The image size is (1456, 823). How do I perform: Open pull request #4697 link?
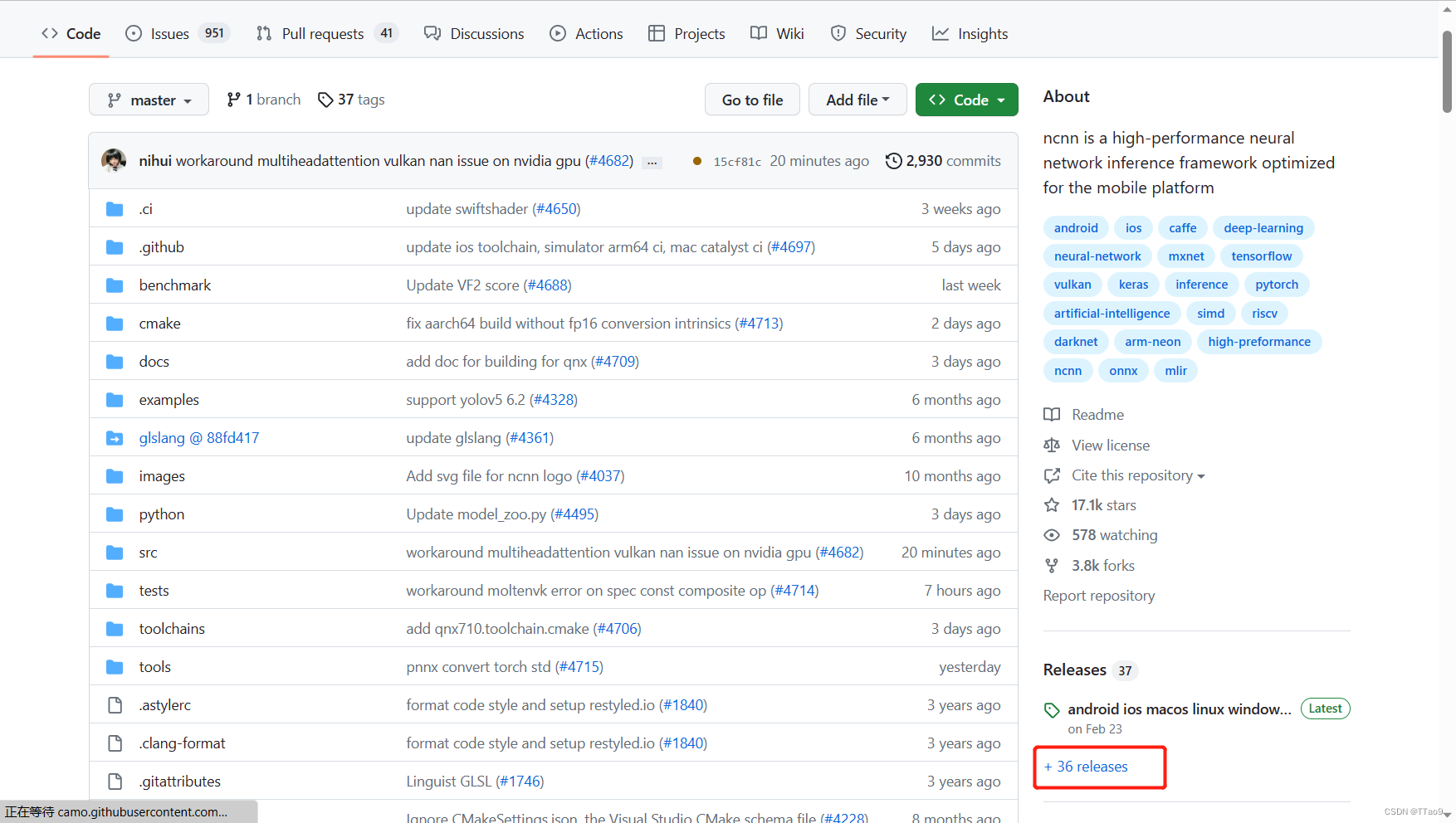point(791,247)
